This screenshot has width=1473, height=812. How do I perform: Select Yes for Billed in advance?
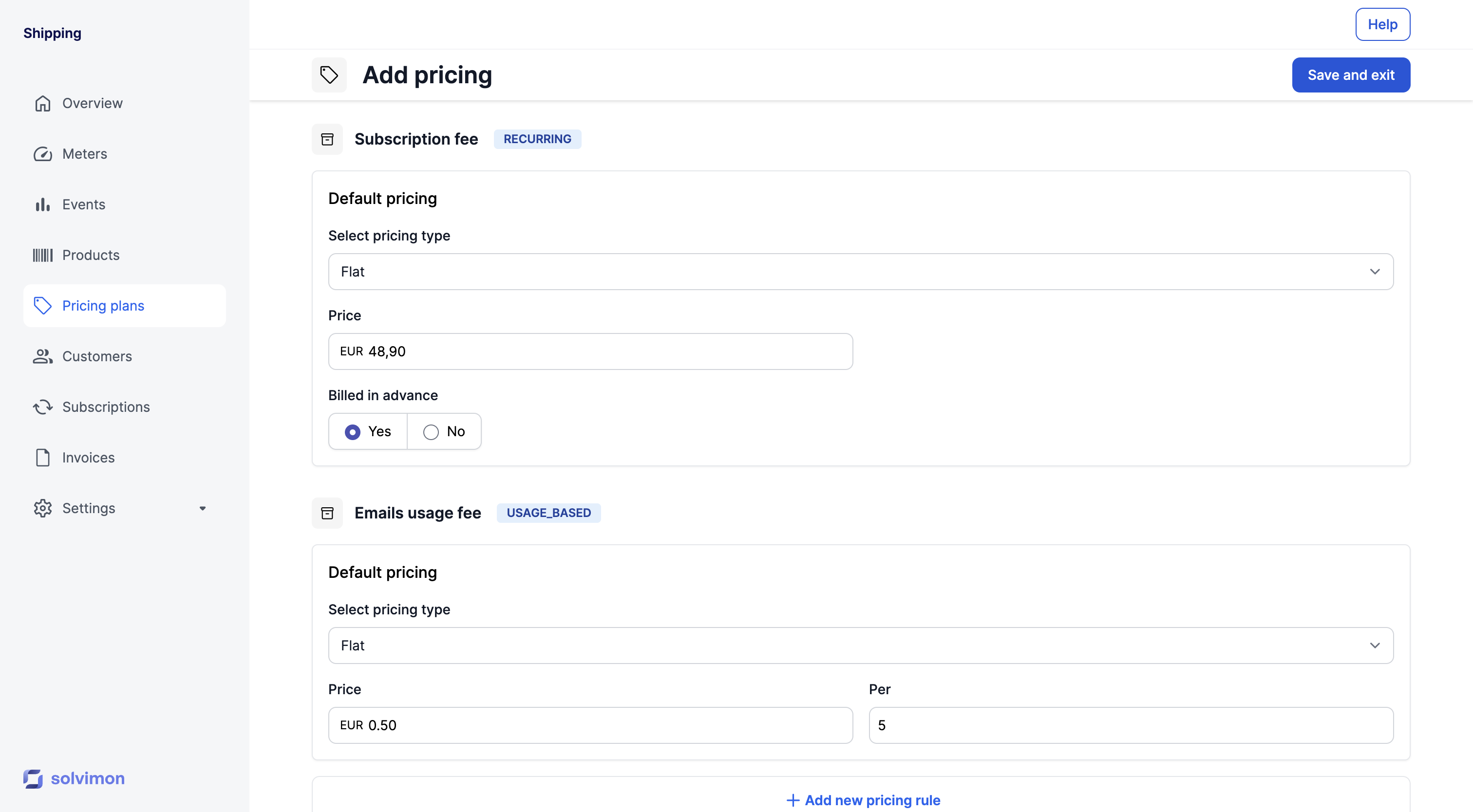(x=353, y=432)
